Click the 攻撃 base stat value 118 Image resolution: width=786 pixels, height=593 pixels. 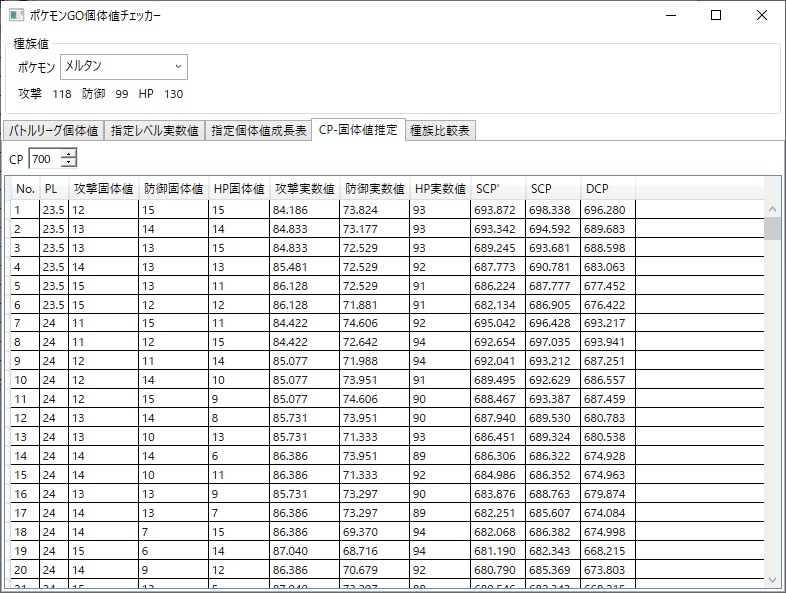62,94
